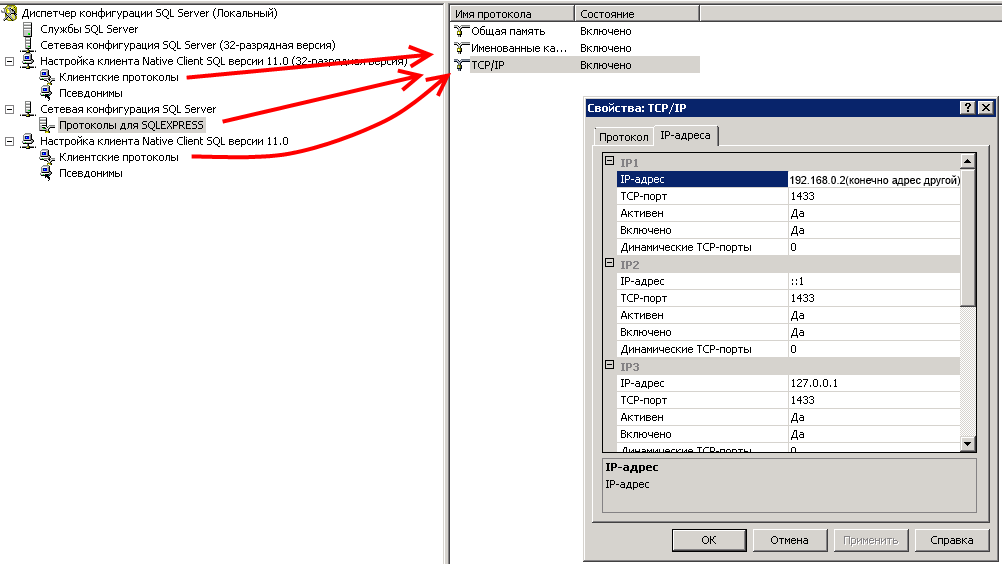The image size is (1002, 564).
Task: Collapse the bottom Native Client 11.0 node
Action: (x=10, y=141)
